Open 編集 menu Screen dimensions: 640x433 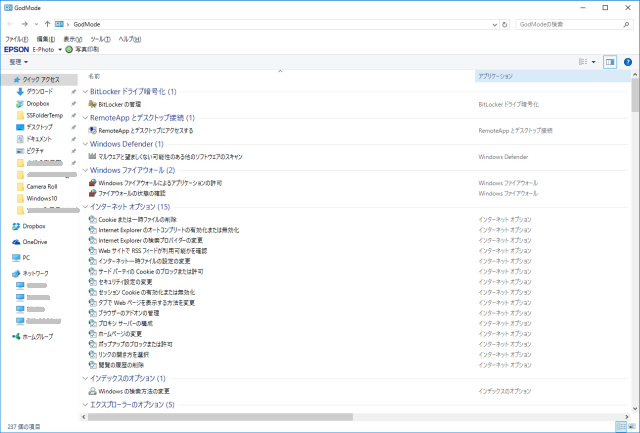[x=46, y=39]
